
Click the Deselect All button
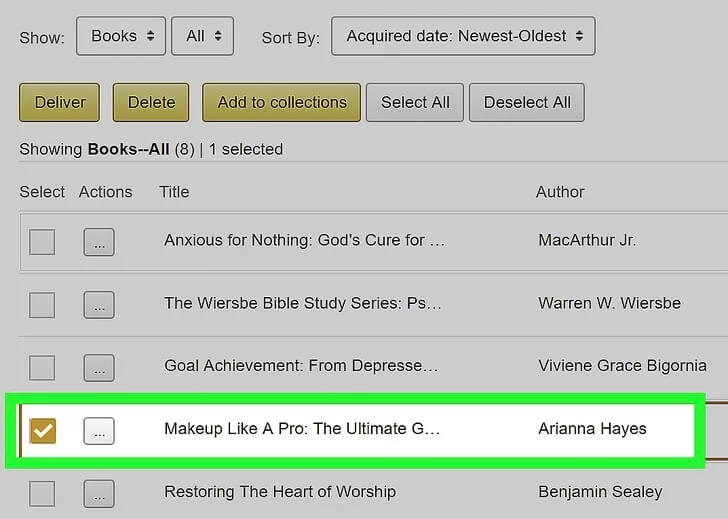pyautogui.click(x=527, y=102)
